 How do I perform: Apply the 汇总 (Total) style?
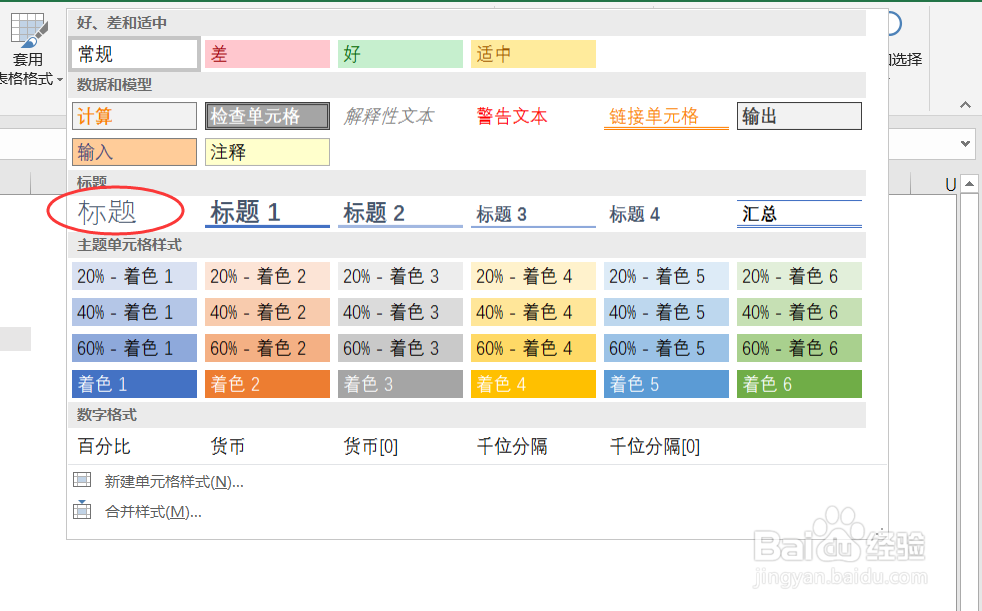(x=799, y=213)
